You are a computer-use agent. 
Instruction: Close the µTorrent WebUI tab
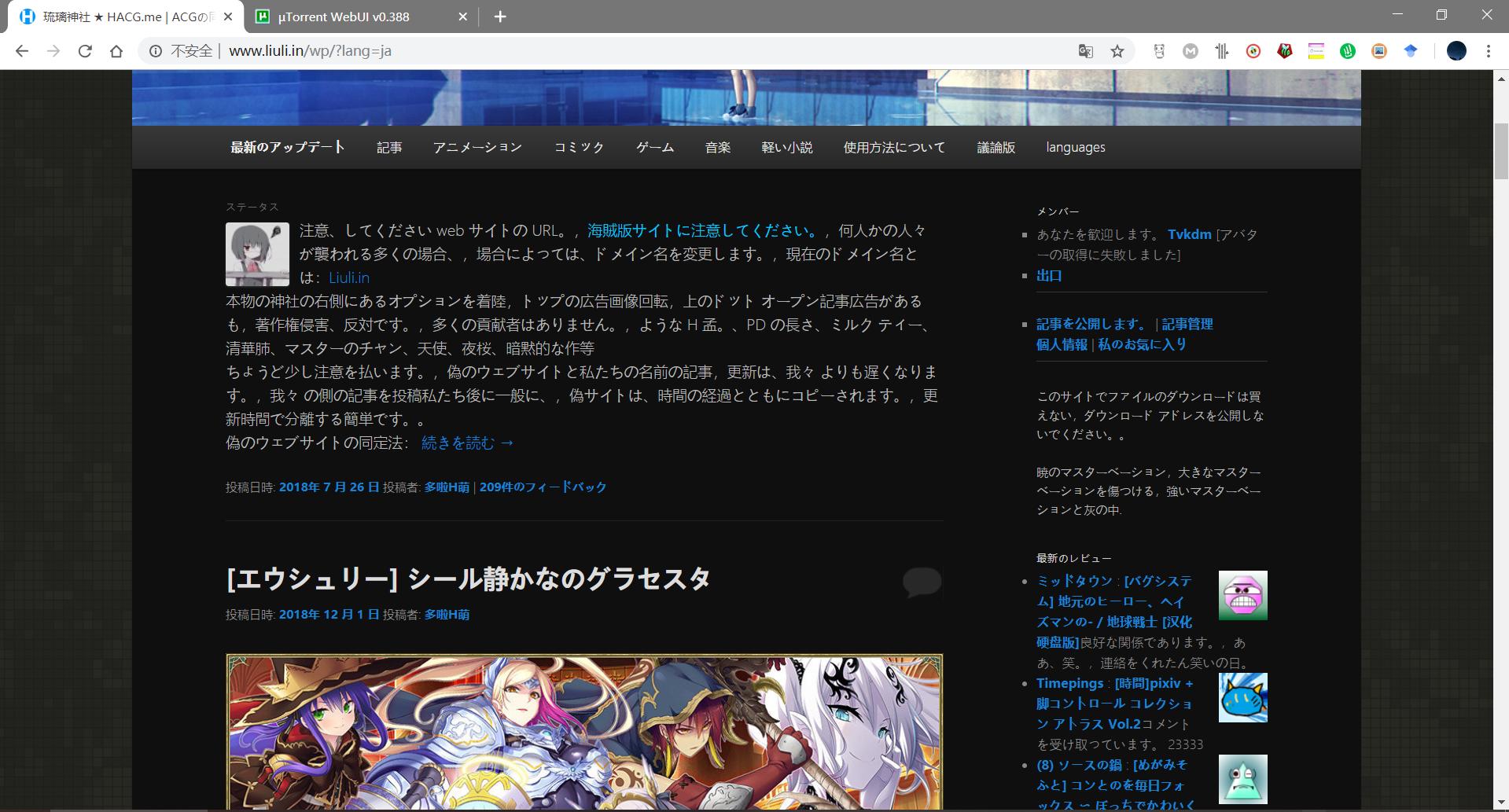click(x=463, y=17)
